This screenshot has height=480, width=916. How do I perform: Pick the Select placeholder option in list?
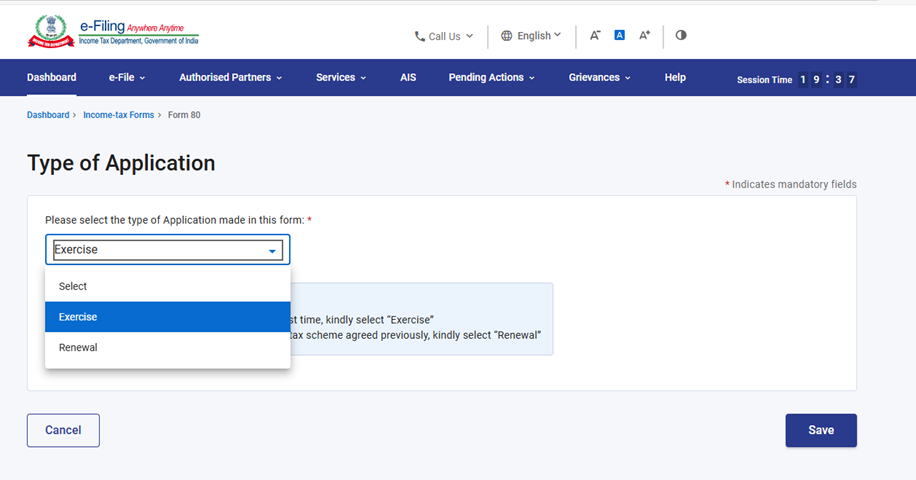tap(73, 287)
